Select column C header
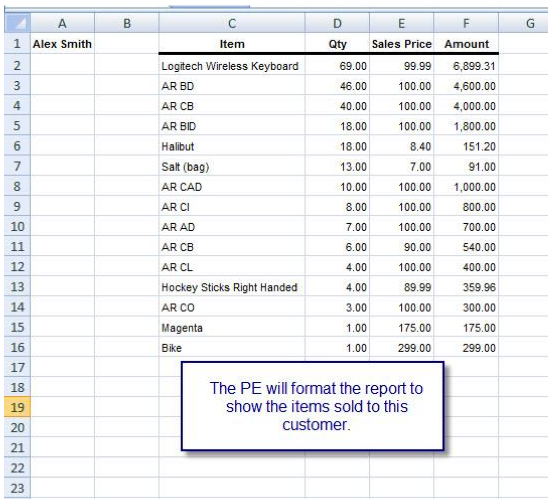The height and width of the screenshot is (503, 552). click(x=232, y=23)
